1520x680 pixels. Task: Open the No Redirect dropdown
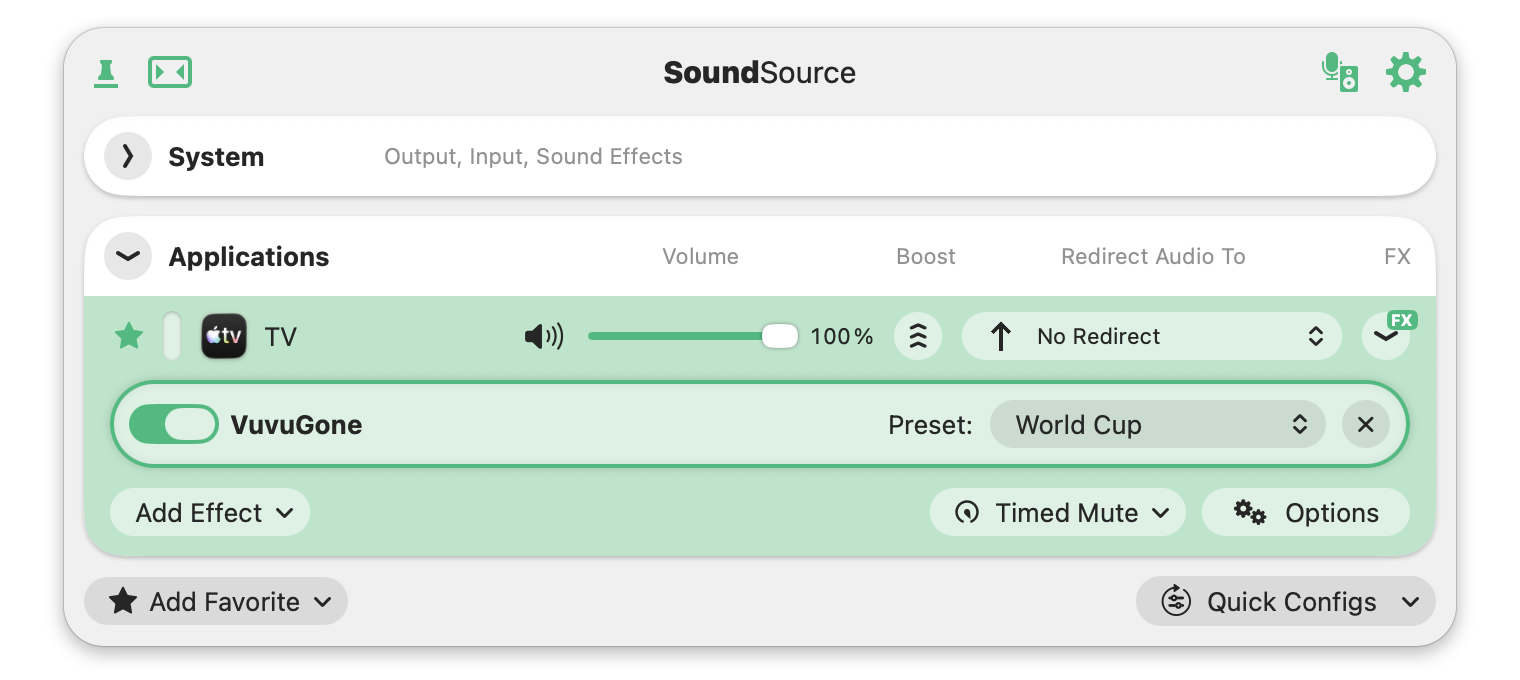[1151, 336]
